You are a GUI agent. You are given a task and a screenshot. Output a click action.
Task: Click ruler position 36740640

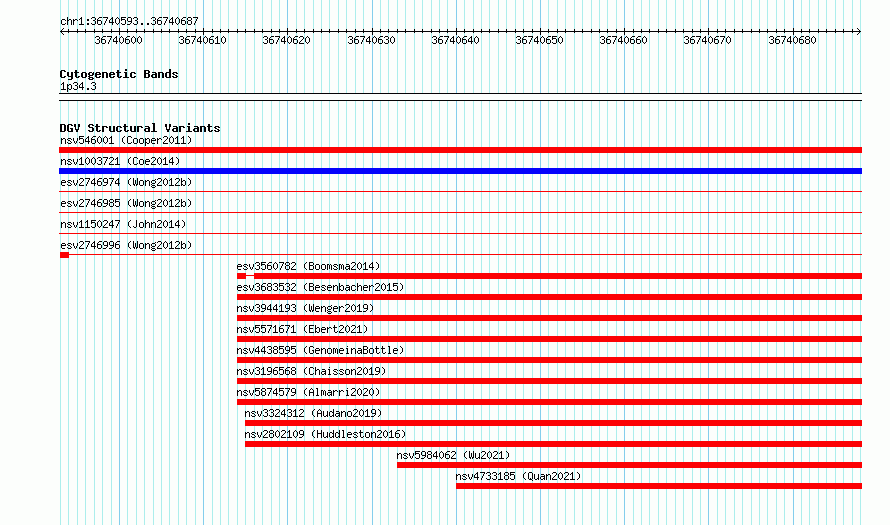click(x=455, y=40)
